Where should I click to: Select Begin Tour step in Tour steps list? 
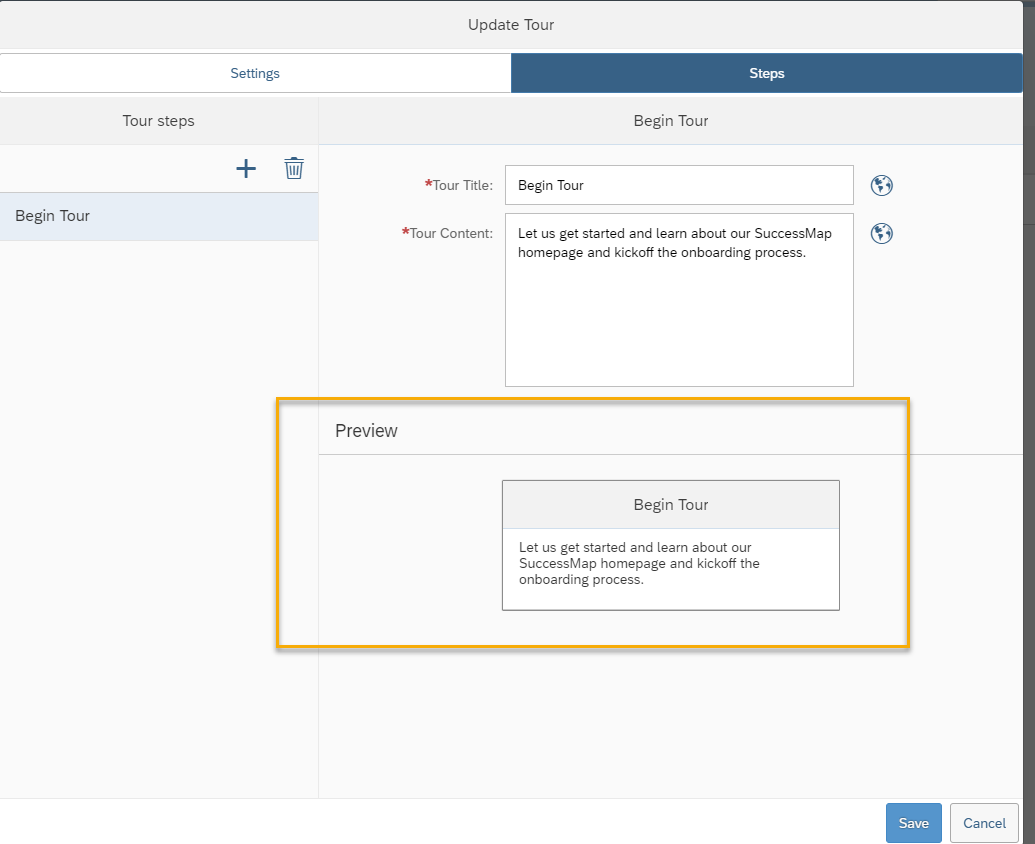pyautogui.click(x=159, y=216)
